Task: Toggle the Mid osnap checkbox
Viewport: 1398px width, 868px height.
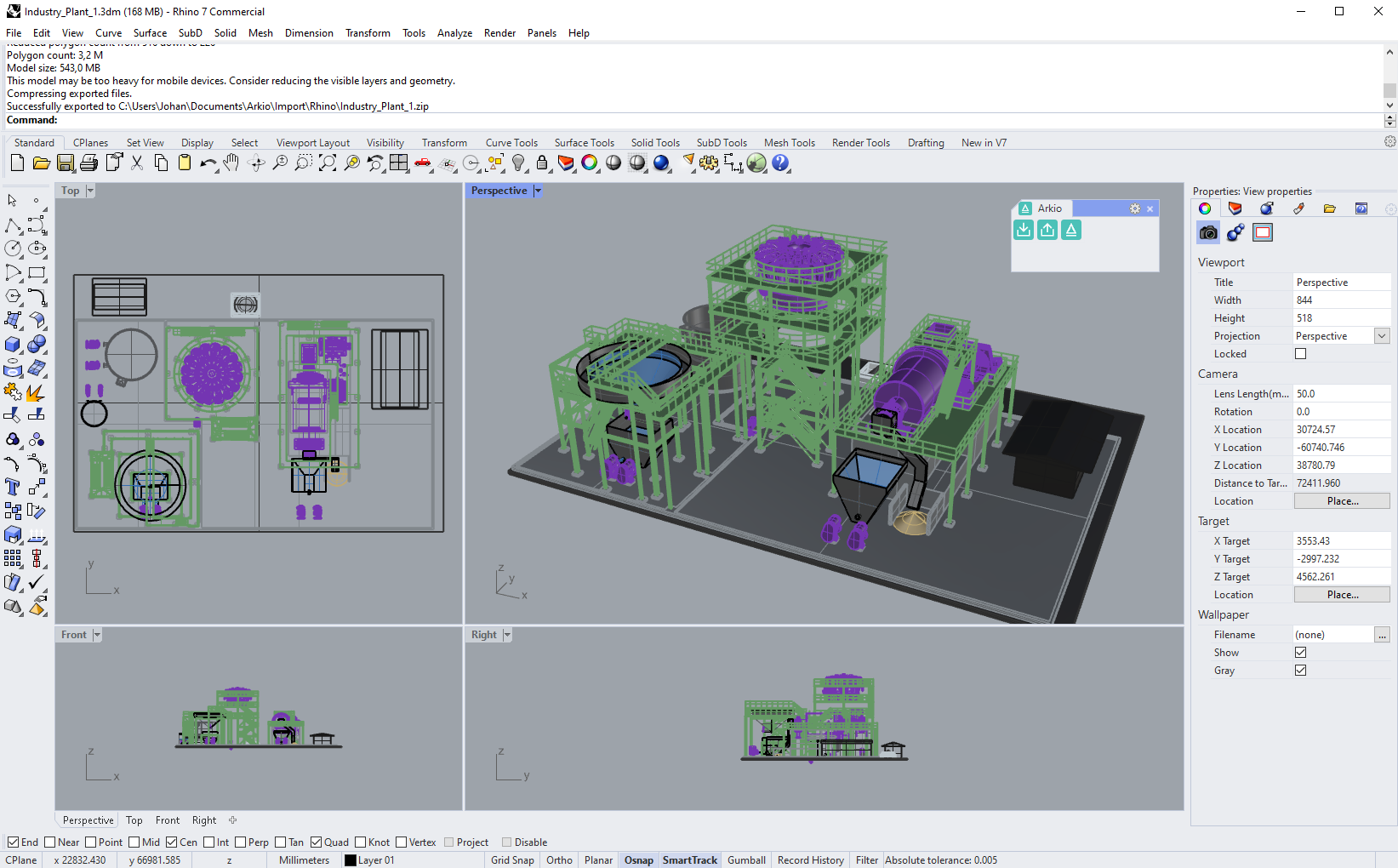Action: (x=134, y=842)
